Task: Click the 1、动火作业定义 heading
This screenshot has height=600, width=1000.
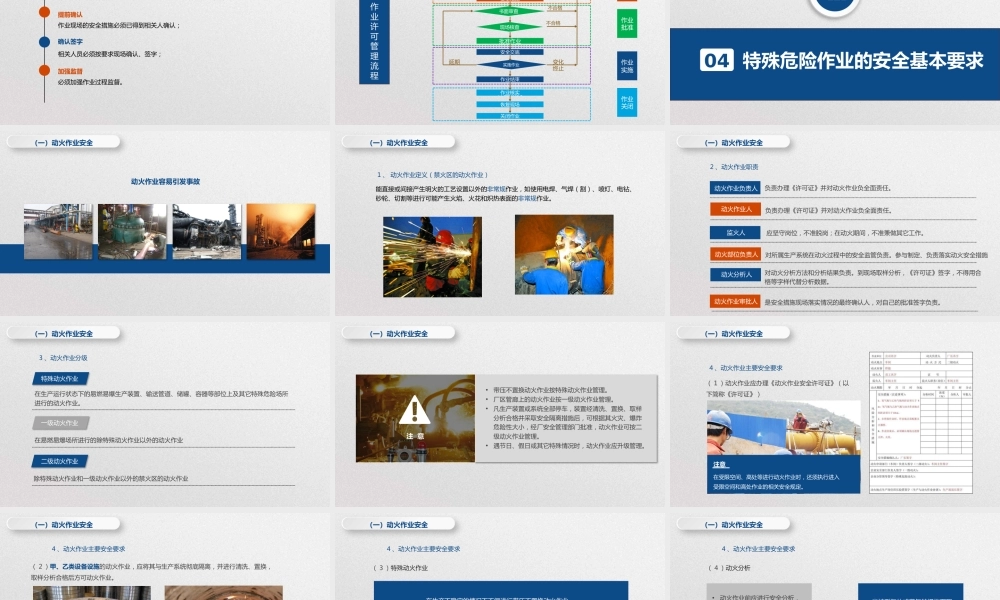Action: (432, 175)
